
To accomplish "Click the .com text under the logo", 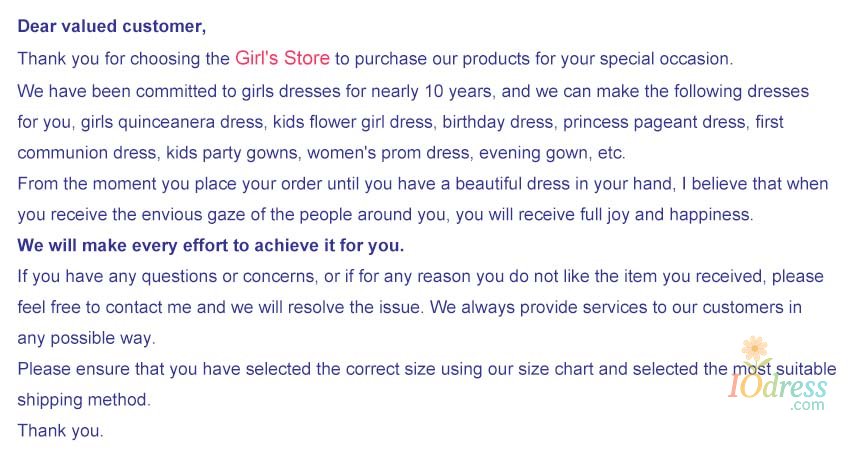I will pyautogui.click(x=807, y=406).
